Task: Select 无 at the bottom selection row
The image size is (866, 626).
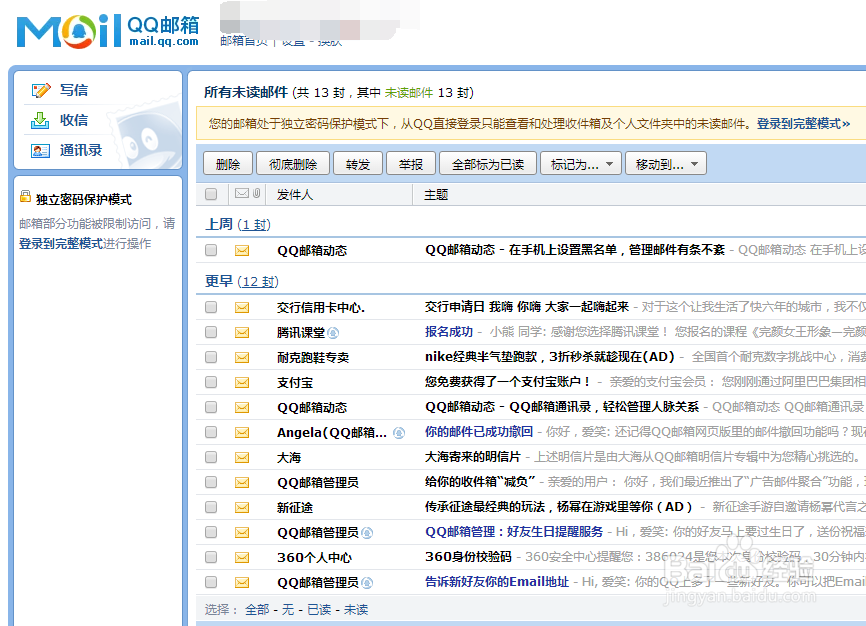Action: tap(288, 609)
